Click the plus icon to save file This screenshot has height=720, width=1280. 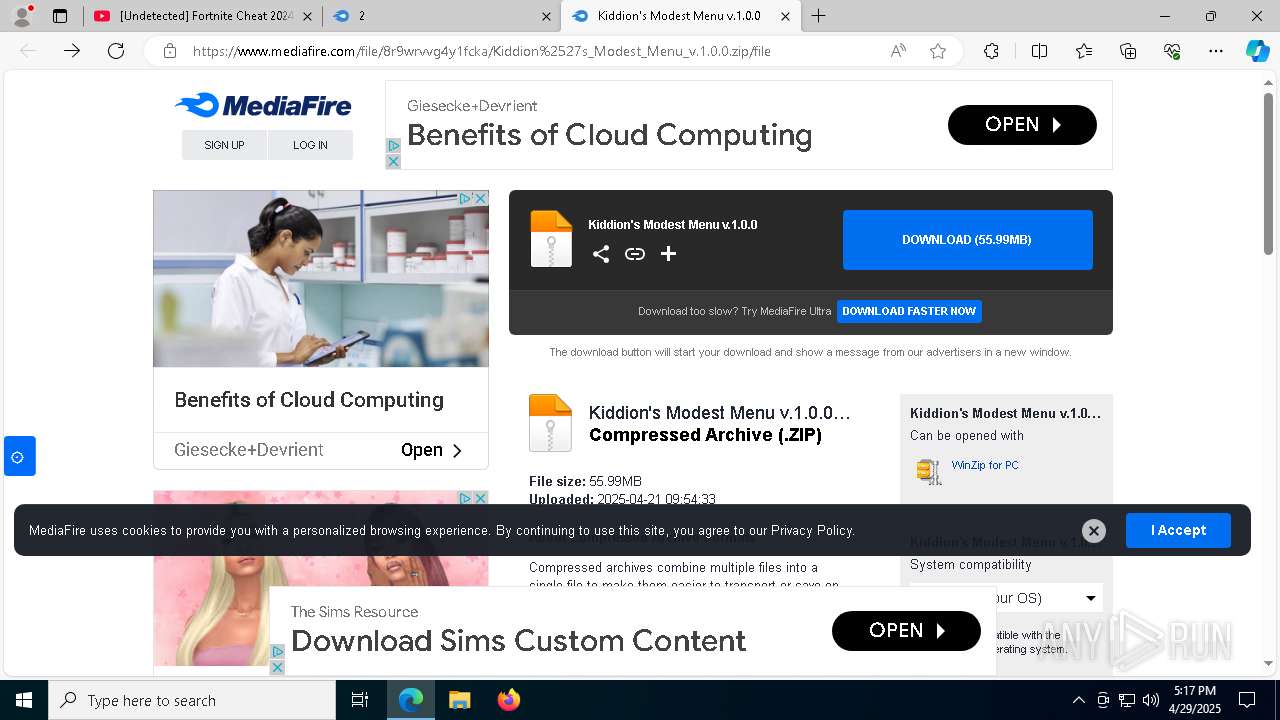[669, 254]
